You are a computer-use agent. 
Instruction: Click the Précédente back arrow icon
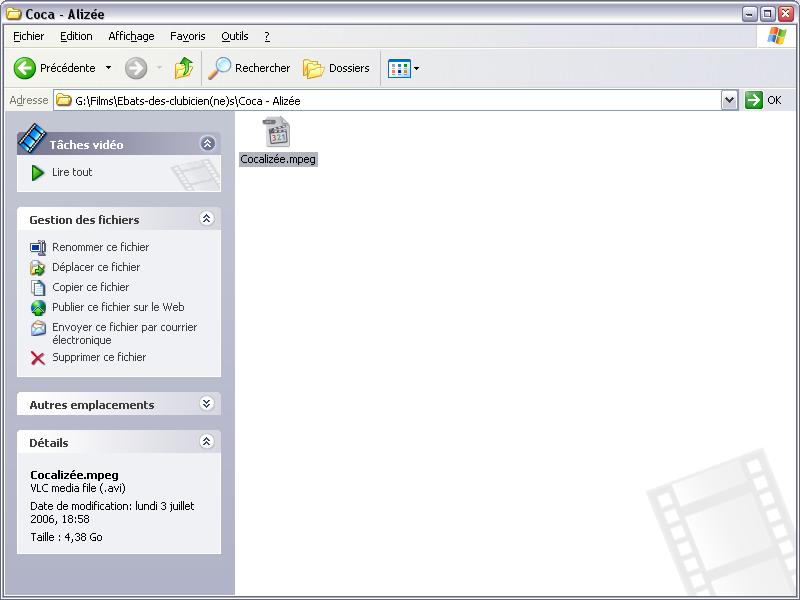(26, 68)
